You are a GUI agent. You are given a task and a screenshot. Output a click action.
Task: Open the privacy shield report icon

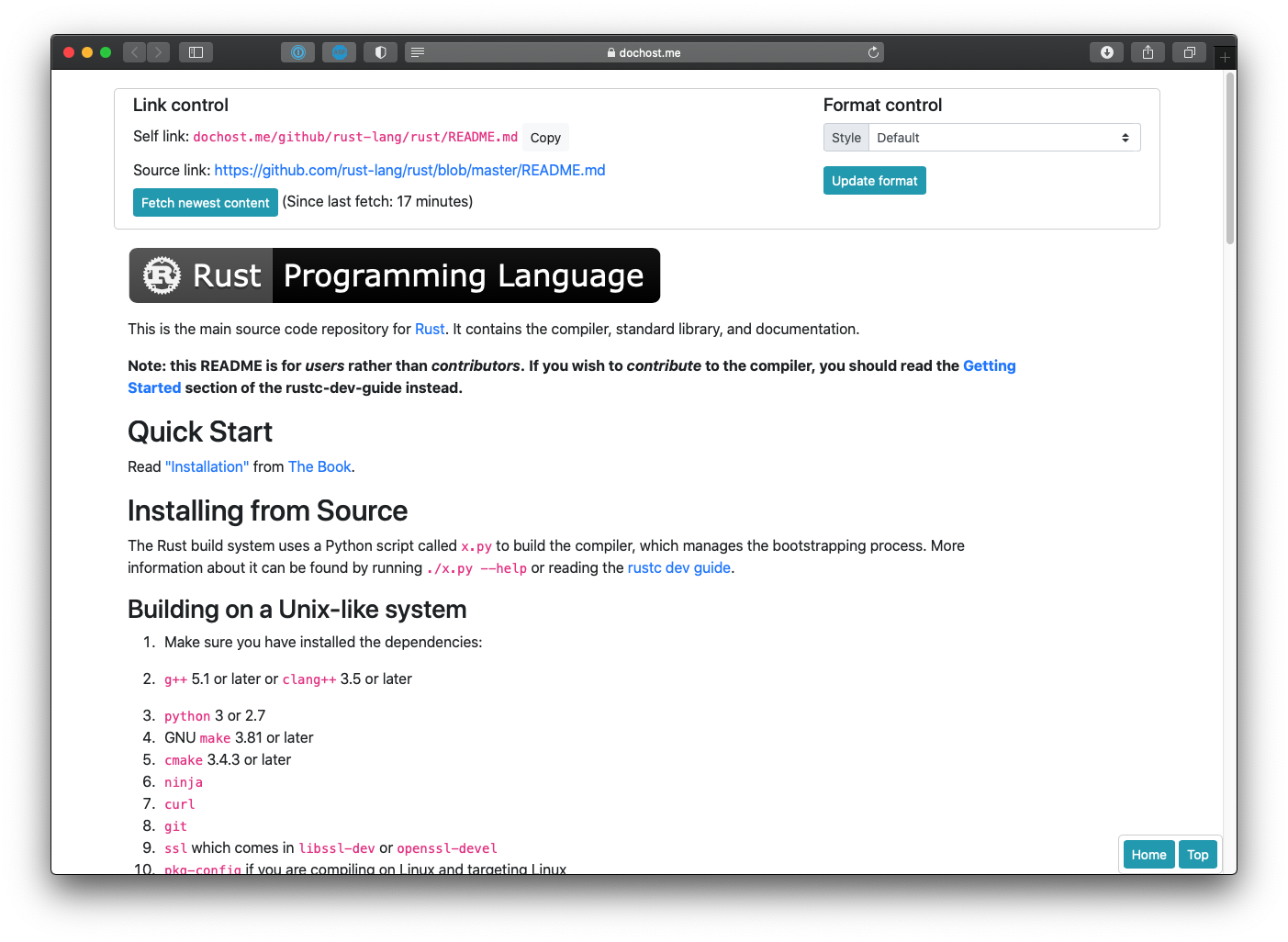coord(380,52)
